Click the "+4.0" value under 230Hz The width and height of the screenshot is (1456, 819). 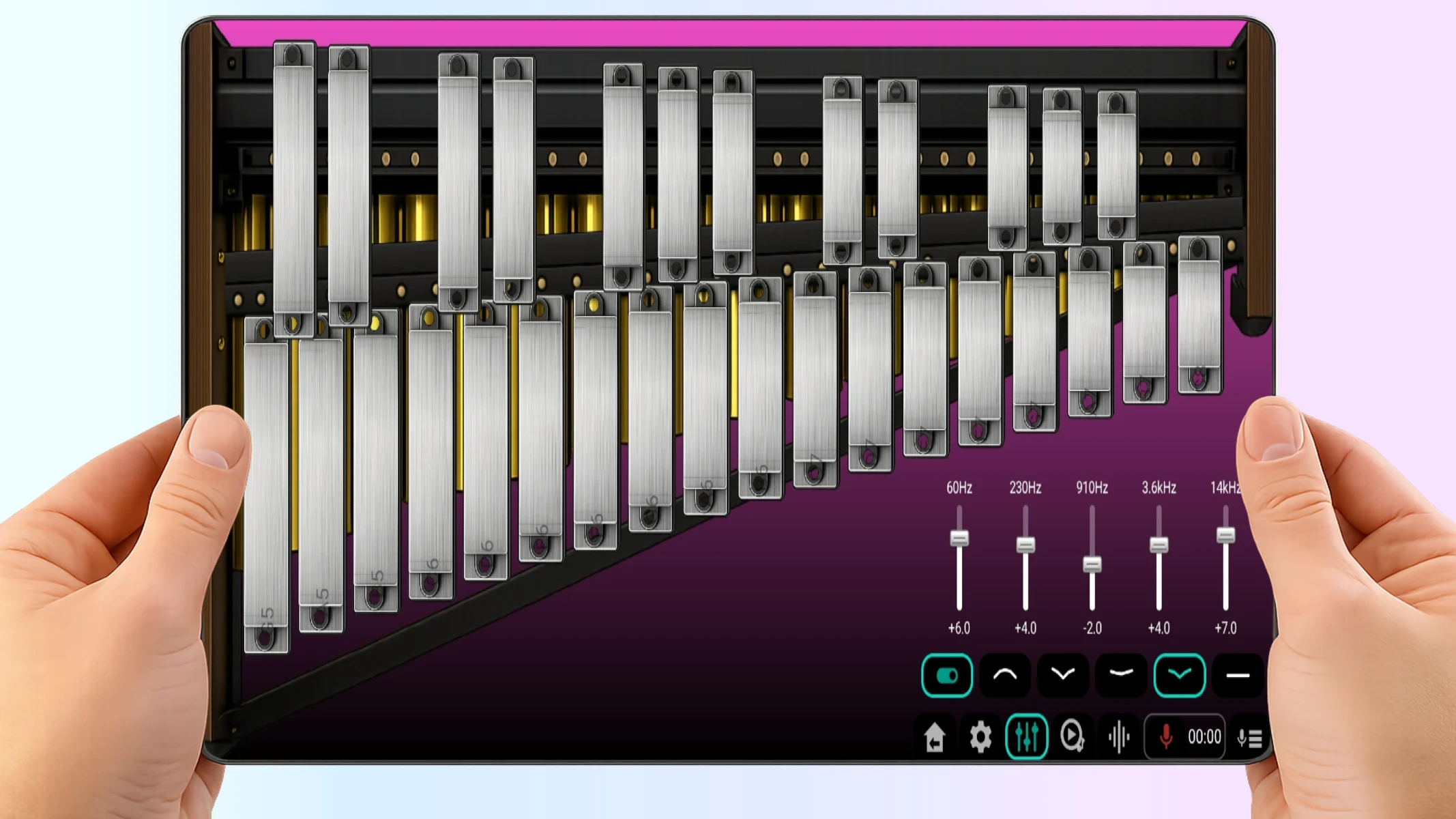(x=1025, y=628)
